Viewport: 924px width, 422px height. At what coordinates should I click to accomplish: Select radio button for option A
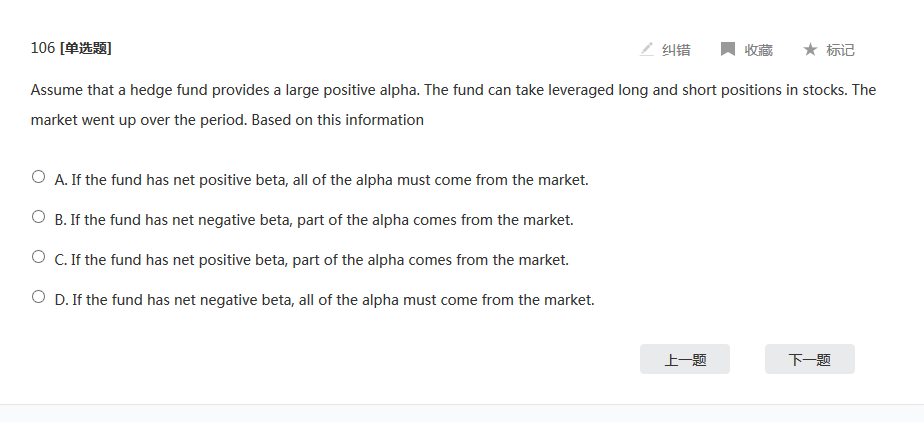pos(39,177)
